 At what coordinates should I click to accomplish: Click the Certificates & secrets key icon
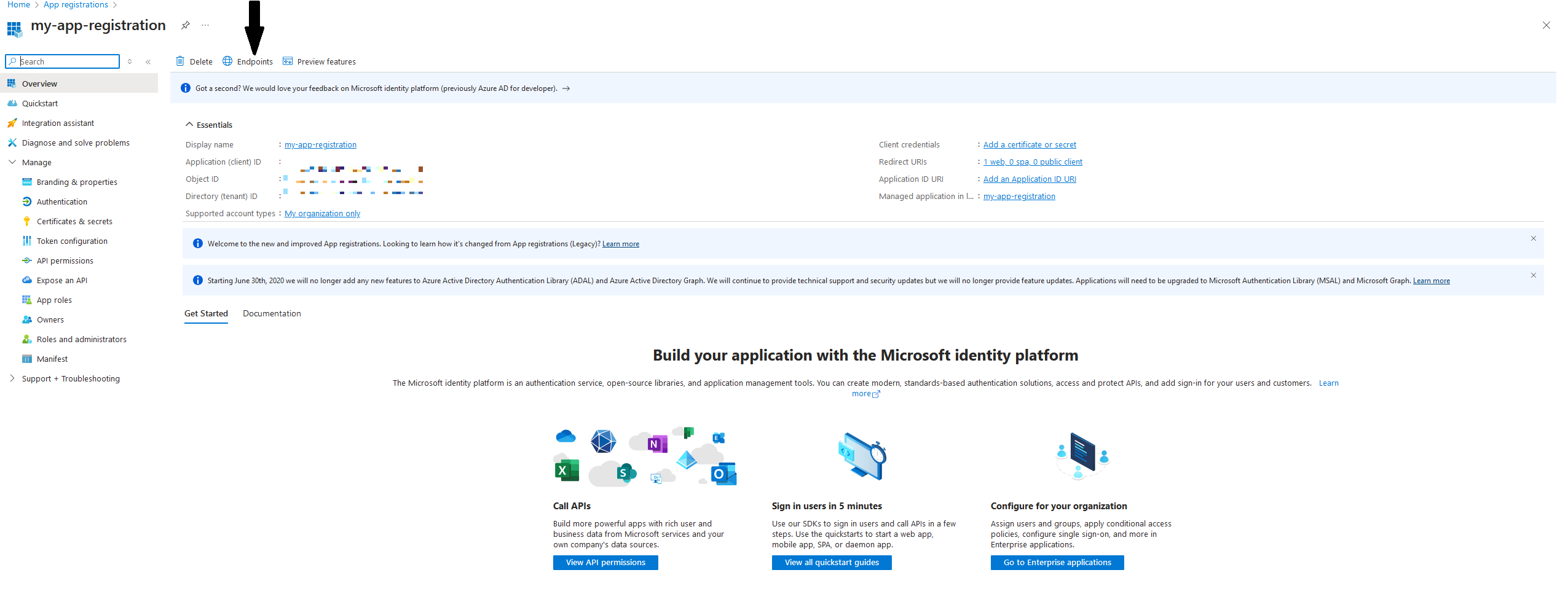pos(26,221)
